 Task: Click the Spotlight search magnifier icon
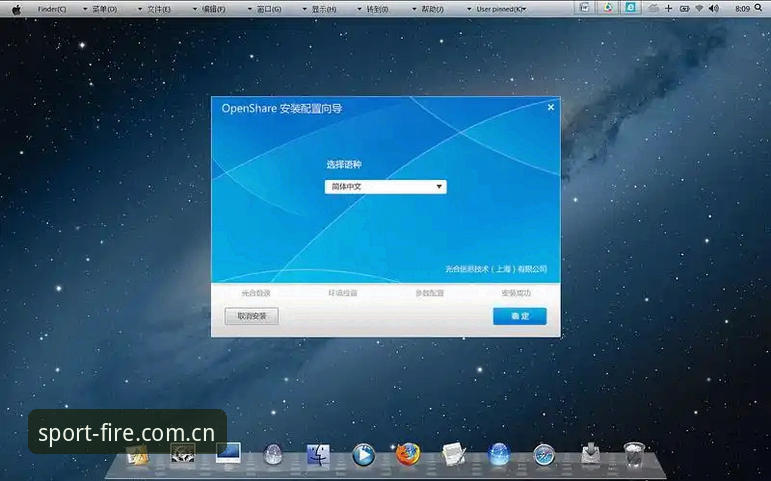click(x=759, y=8)
